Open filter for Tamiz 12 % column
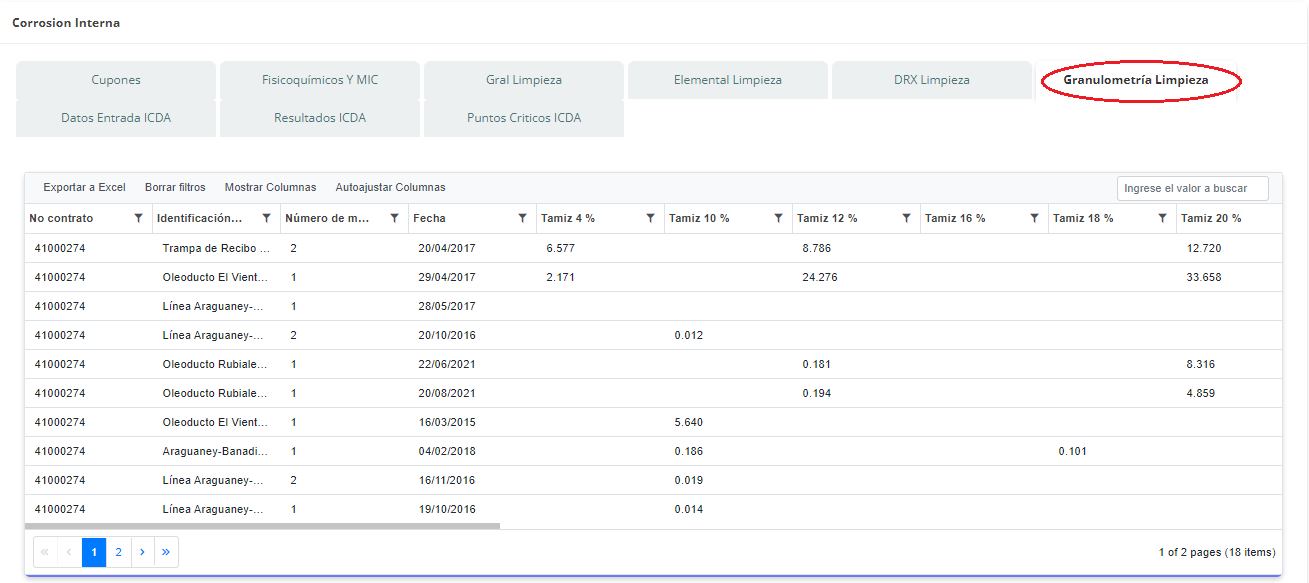 (906, 218)
